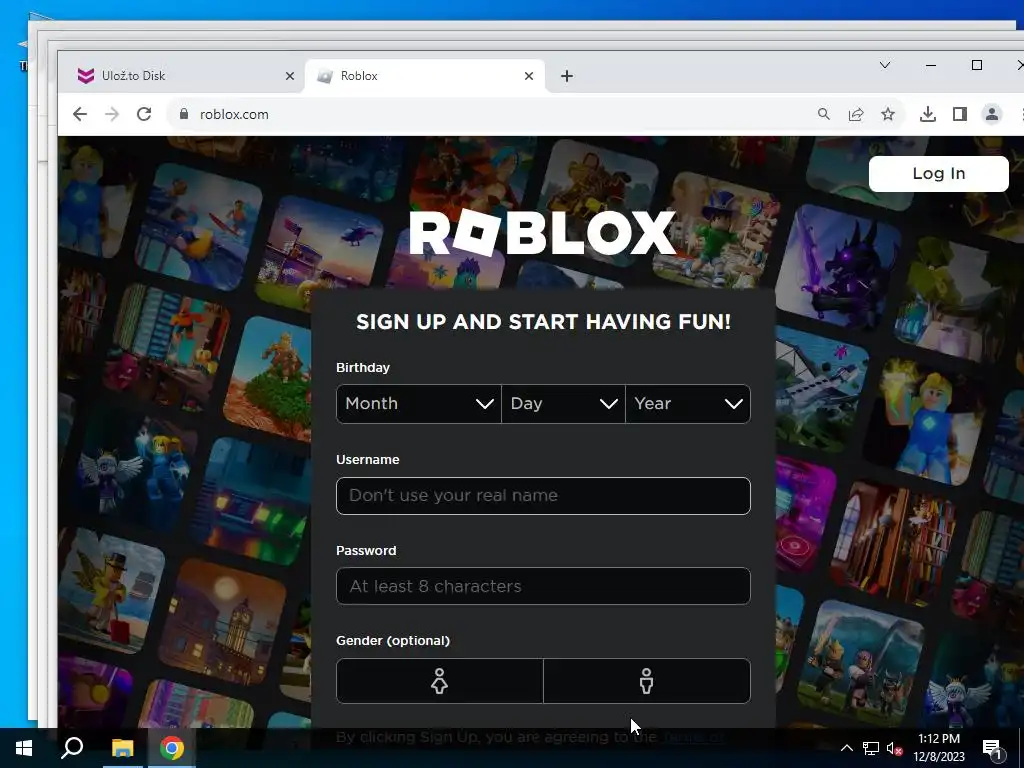Open File Explorer from taskbar

pos(122,748)
